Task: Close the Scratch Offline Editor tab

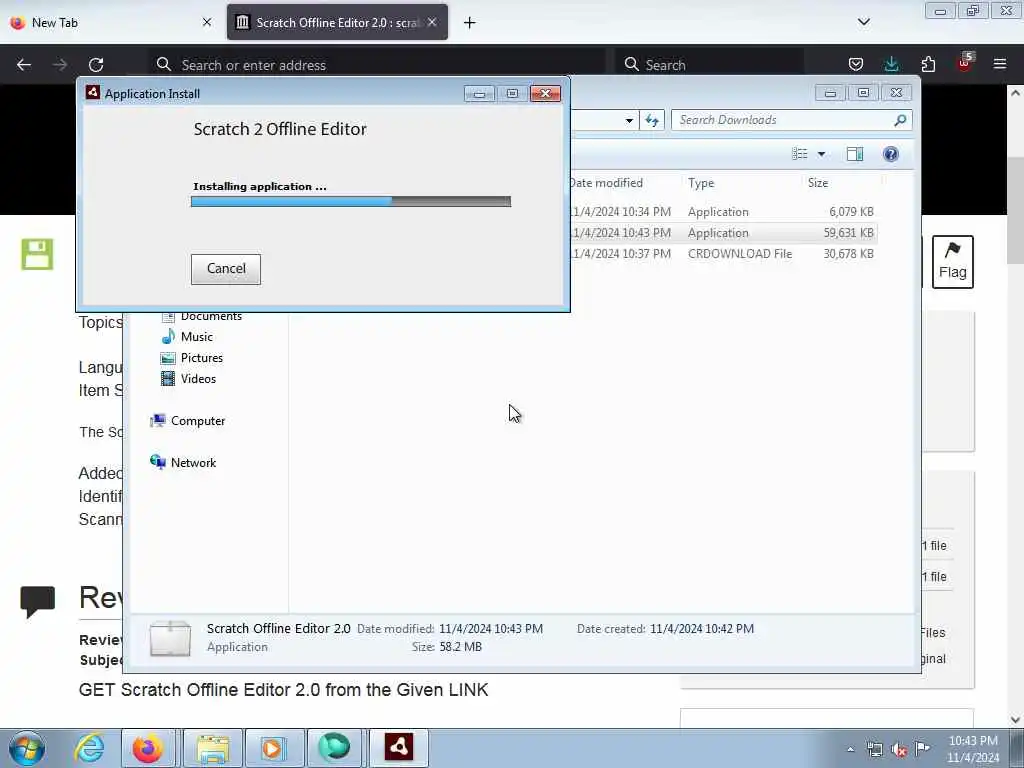Action: click(x=432, y=22)
